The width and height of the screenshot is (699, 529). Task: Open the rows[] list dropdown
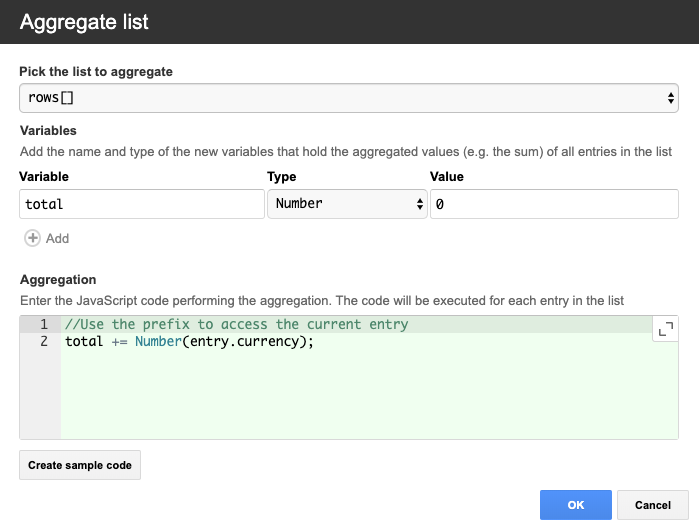click(x=349, y=98)
